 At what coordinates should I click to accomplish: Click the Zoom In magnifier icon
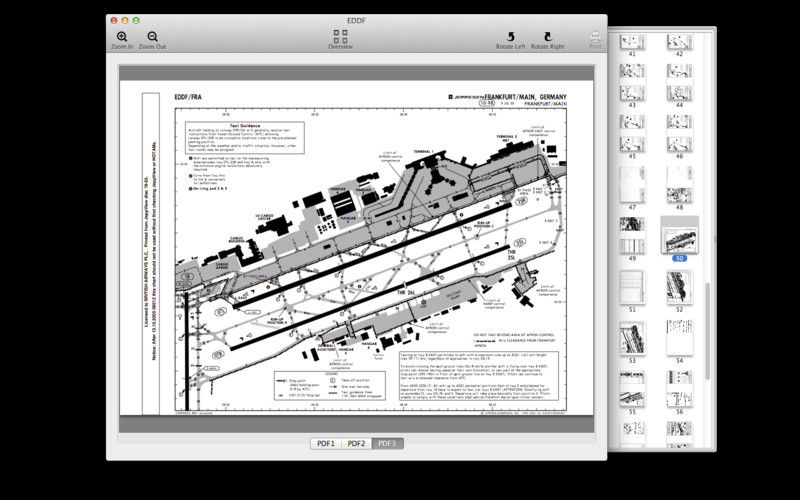click(121, 37)
